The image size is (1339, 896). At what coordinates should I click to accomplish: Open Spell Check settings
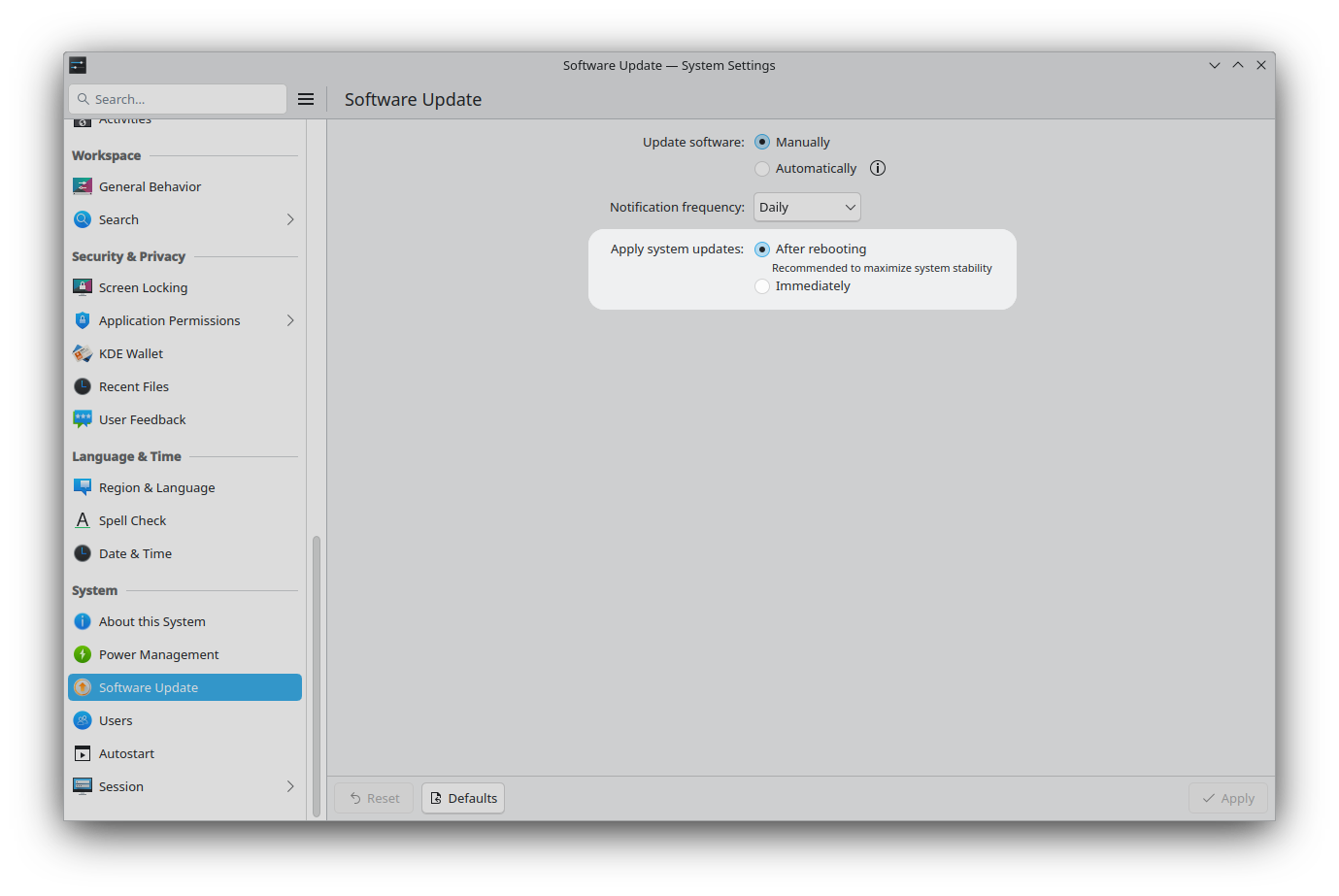pyautogui.click(x=184, y=520)
